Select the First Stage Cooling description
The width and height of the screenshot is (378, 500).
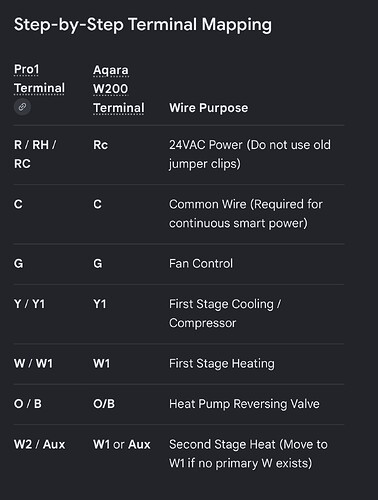tap(225, 313)
